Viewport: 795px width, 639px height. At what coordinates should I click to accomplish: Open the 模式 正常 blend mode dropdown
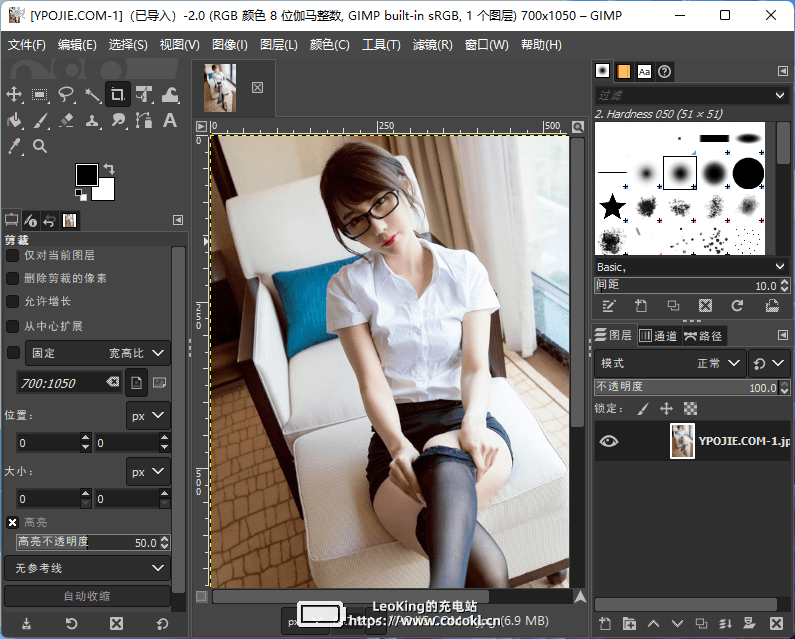(x=670, y=363)
